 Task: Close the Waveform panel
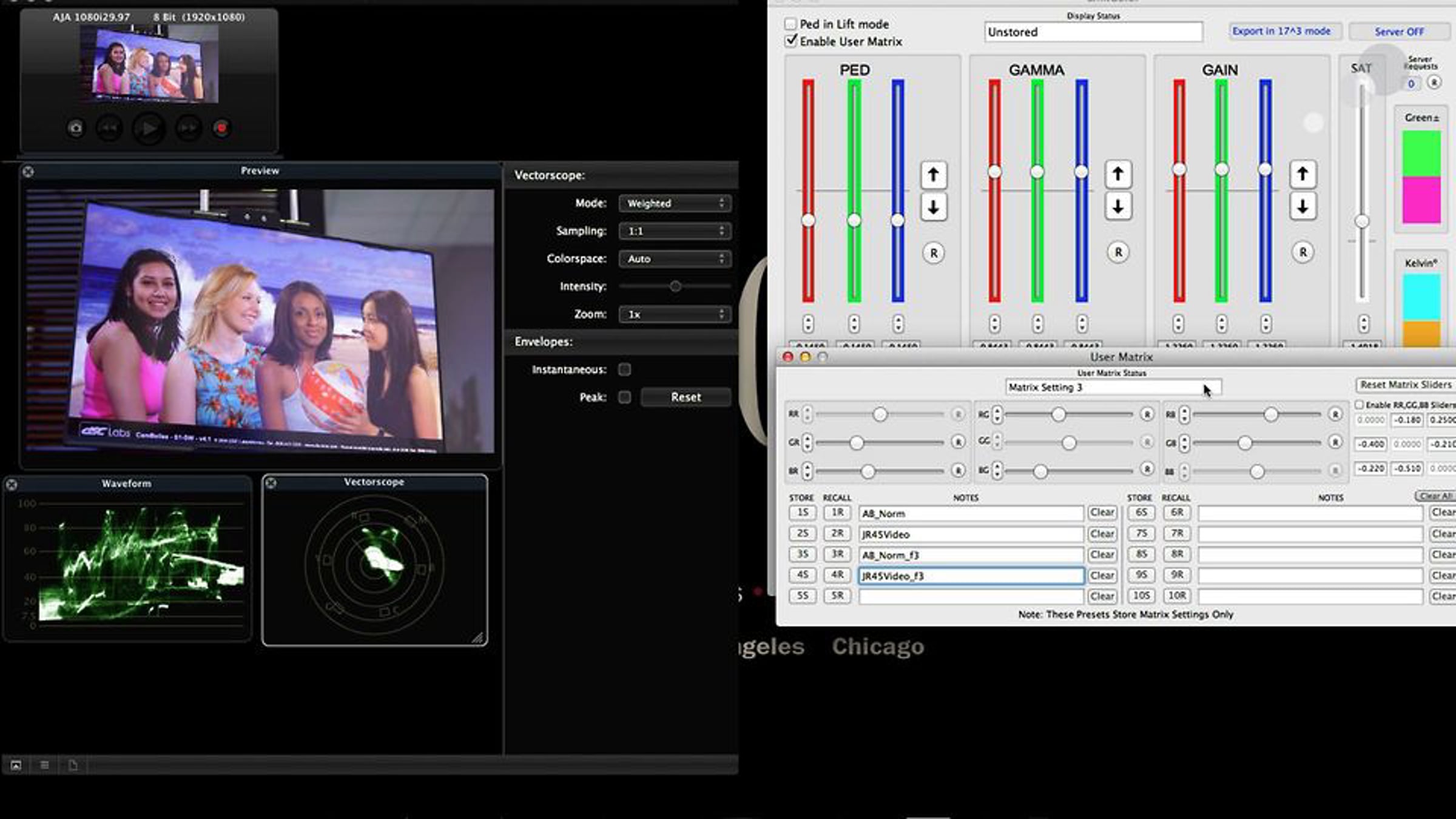[x=12, y=484]
